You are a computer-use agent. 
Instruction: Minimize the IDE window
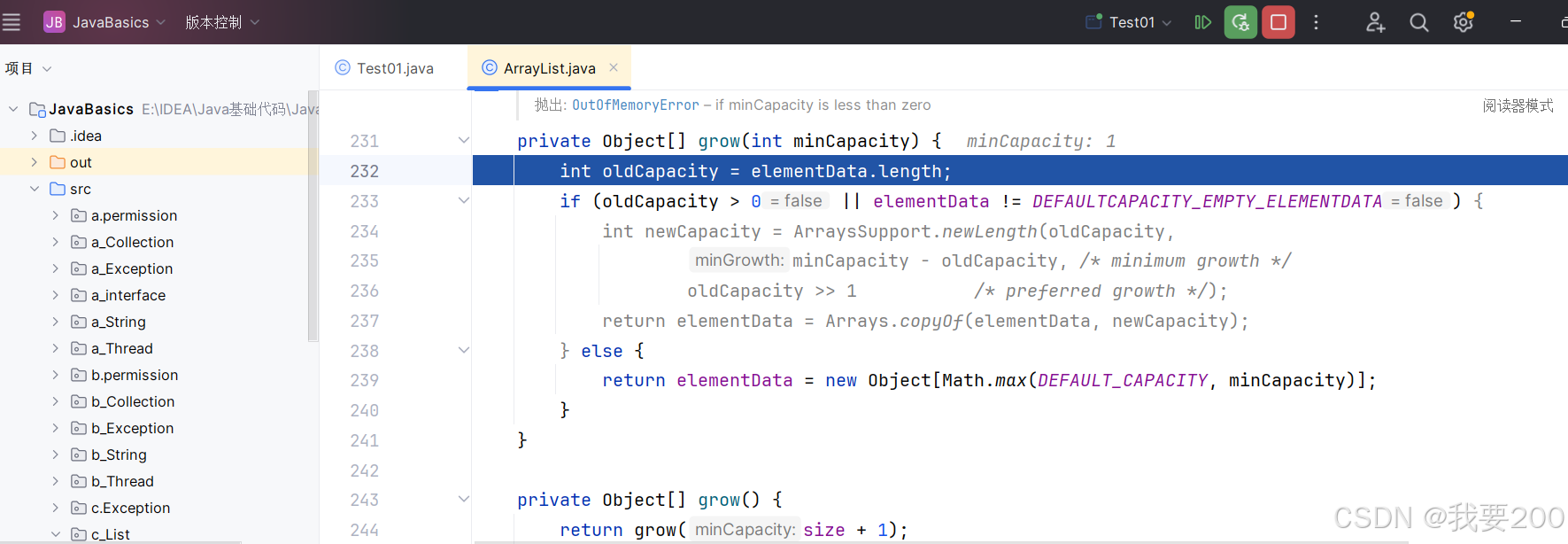pos(1516,21)
